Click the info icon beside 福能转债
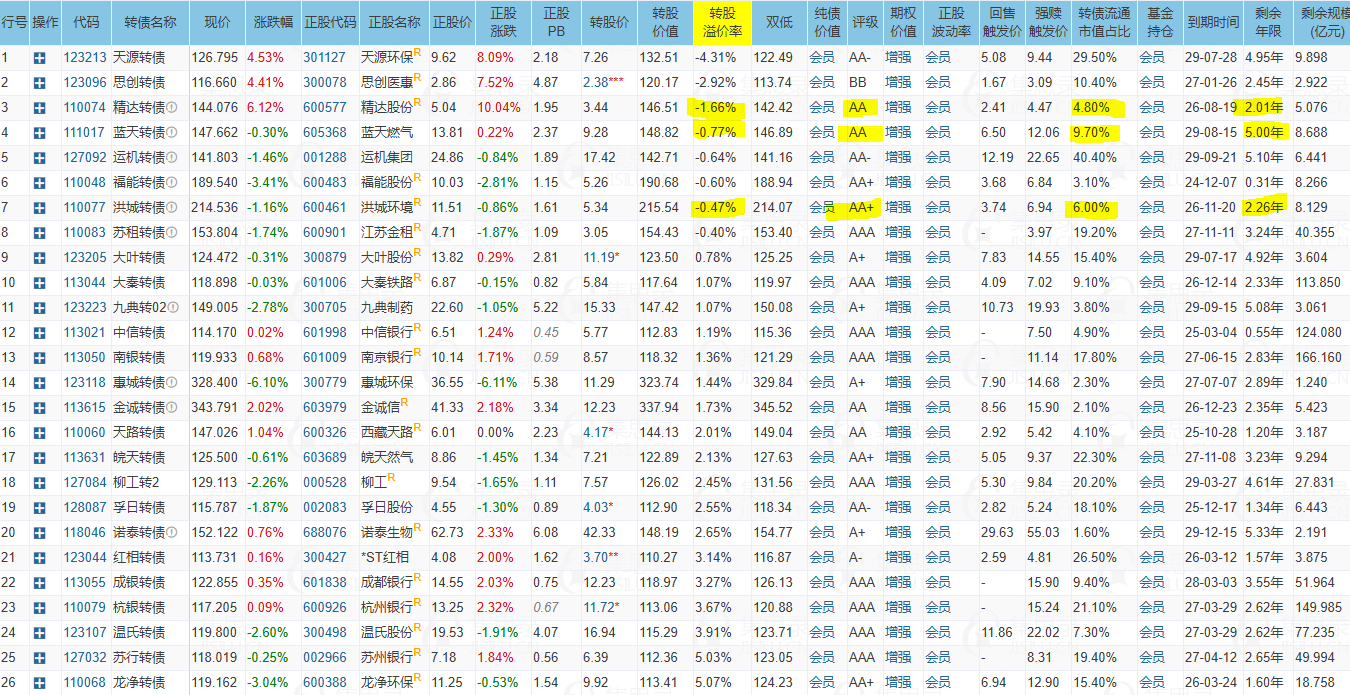The image size is (1350, 695). tap(172, 183)
